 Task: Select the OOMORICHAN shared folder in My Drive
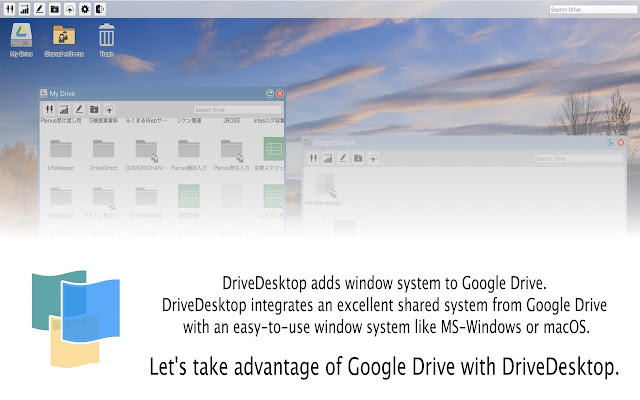click(x=146, y=154)
